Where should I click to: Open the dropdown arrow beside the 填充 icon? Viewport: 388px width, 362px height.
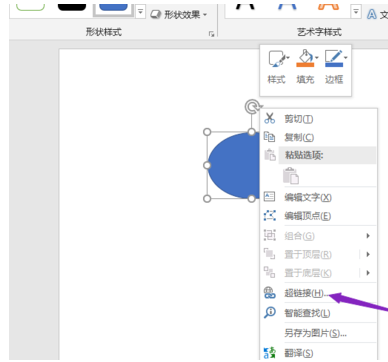317,58
